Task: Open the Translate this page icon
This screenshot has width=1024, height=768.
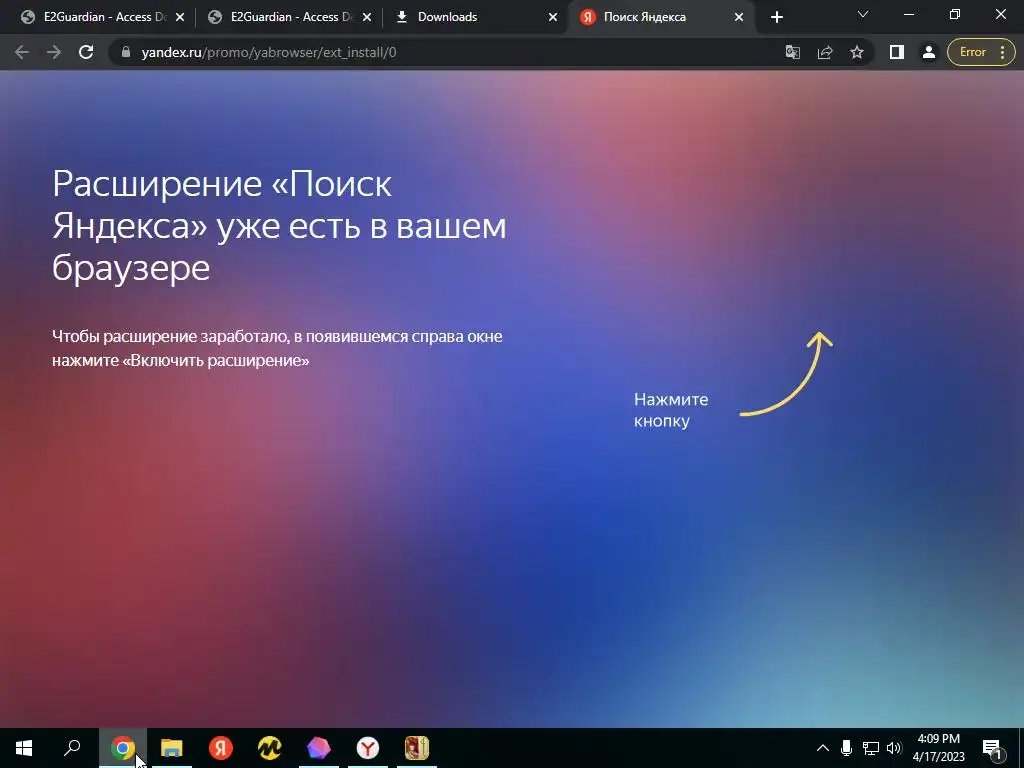Action: [x=793, y=52]
